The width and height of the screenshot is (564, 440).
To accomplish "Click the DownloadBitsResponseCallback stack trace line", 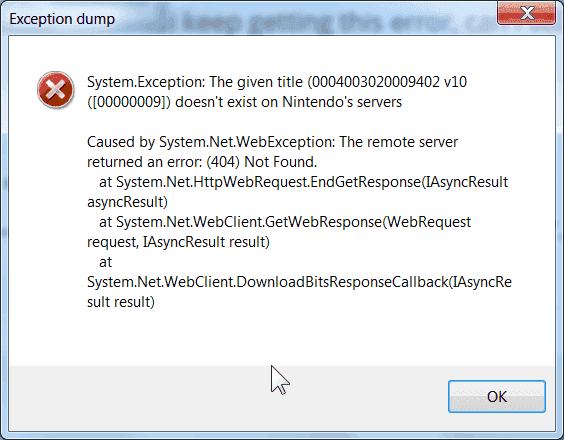I will coord(299,282).
